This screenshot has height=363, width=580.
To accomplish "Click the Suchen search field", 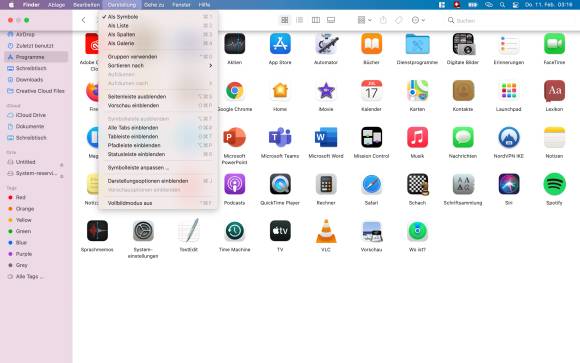I will click(510, 20).
